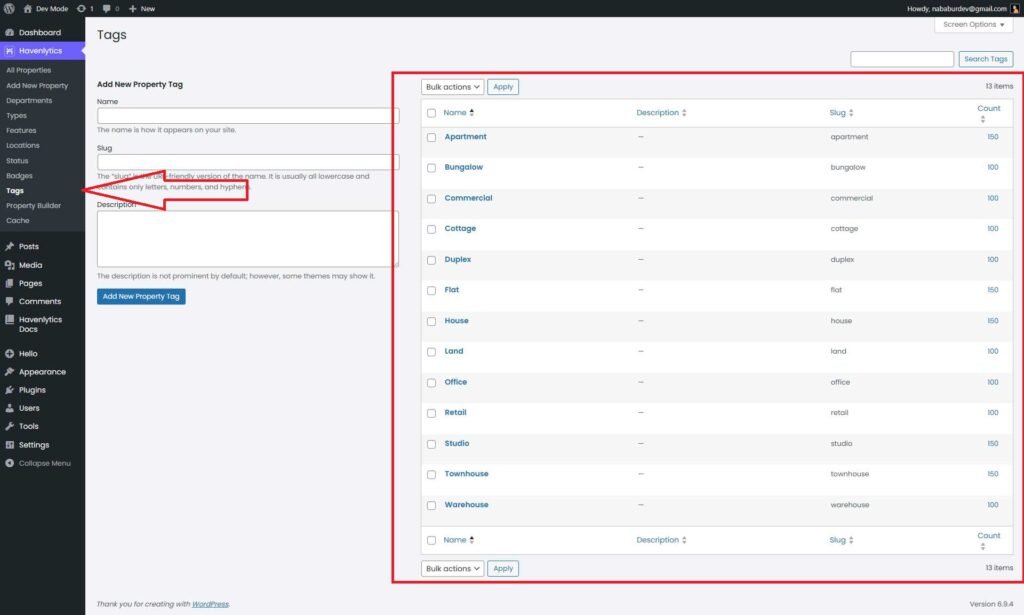Check the select-all box in table header
Screen dimensions: 1024x615
pyautogui.click(x=432, y=113)
